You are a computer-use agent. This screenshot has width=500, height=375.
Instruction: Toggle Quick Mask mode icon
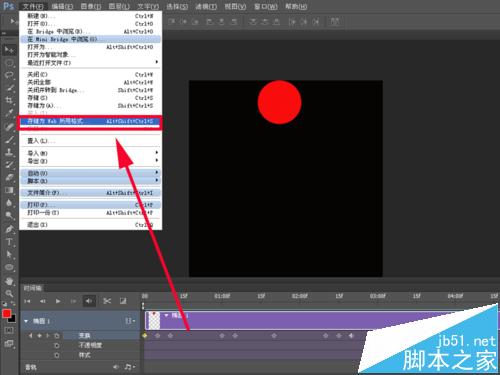pos(9,330)
